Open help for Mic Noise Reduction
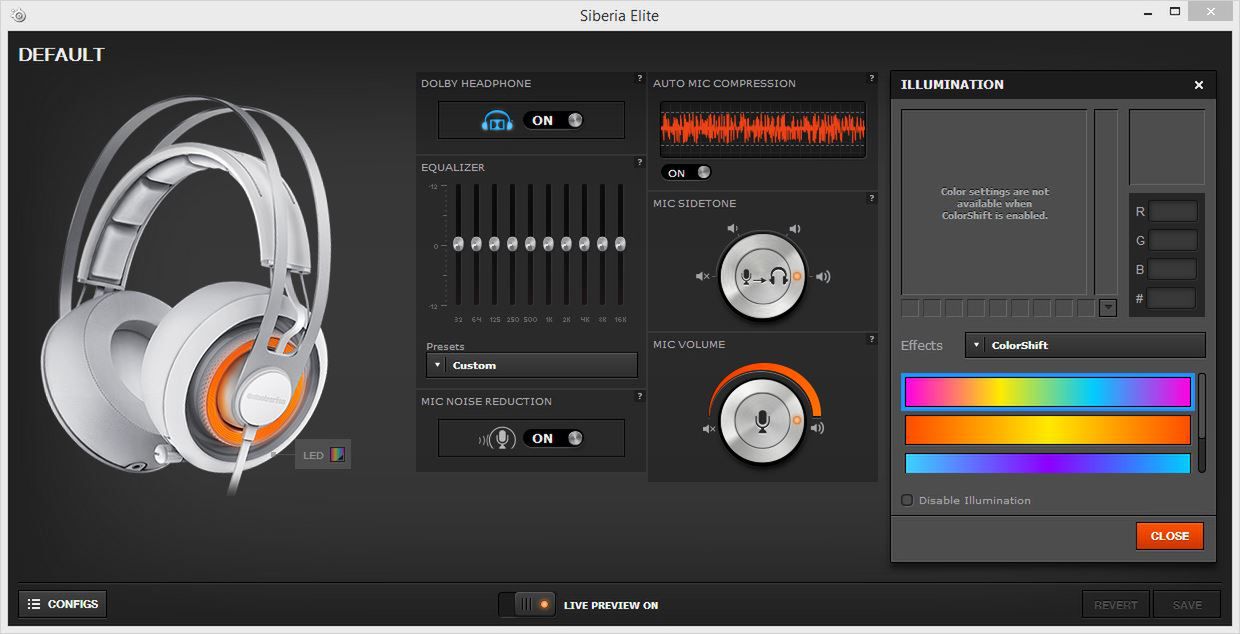 (x=640, y=396)
